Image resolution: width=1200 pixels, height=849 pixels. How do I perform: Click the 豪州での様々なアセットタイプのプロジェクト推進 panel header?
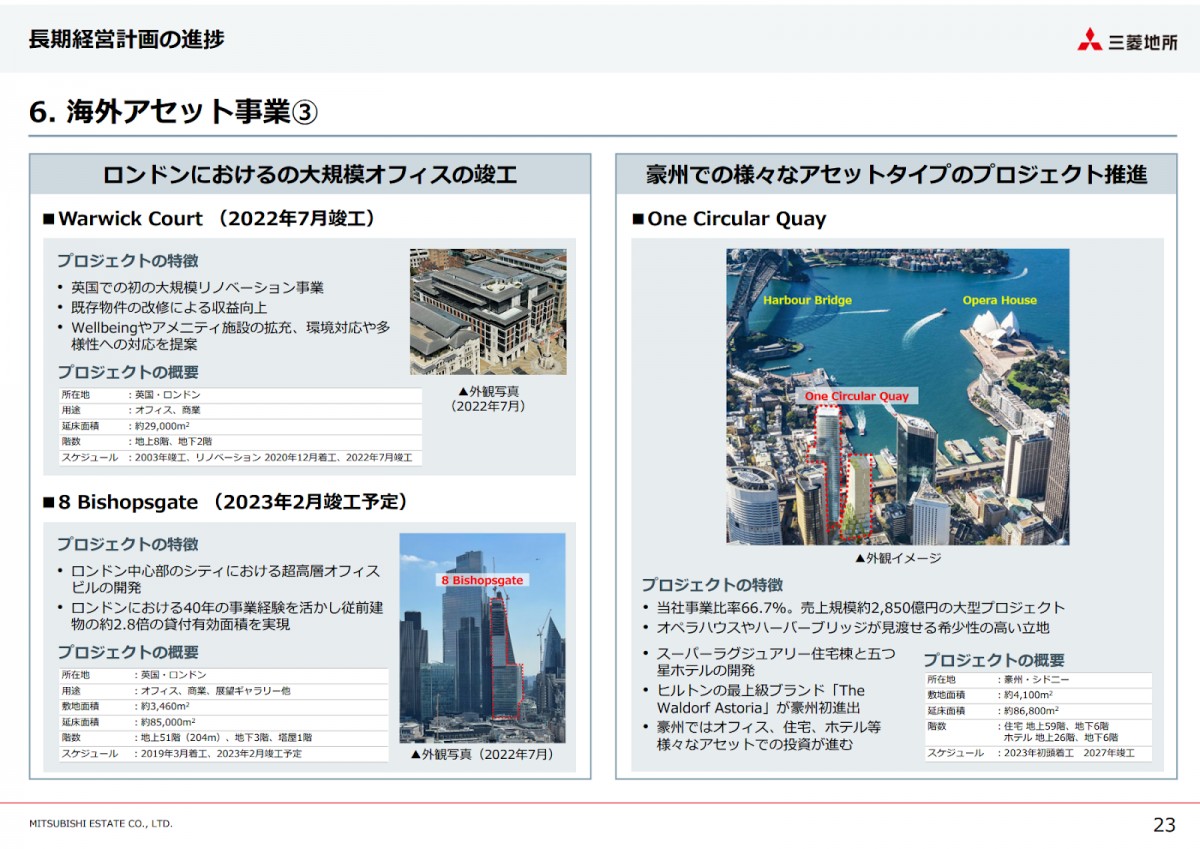pos(896,175)
